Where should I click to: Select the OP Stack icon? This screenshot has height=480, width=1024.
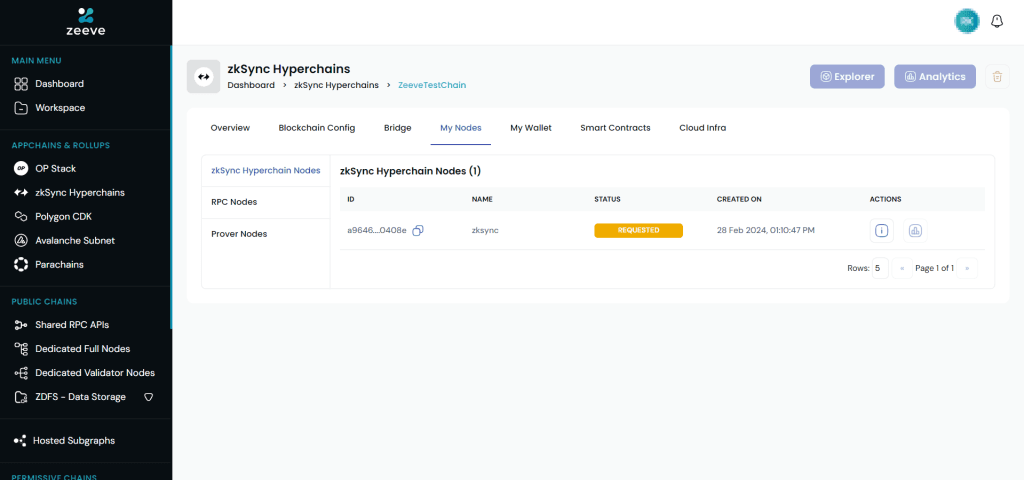(x=21, y=168)
